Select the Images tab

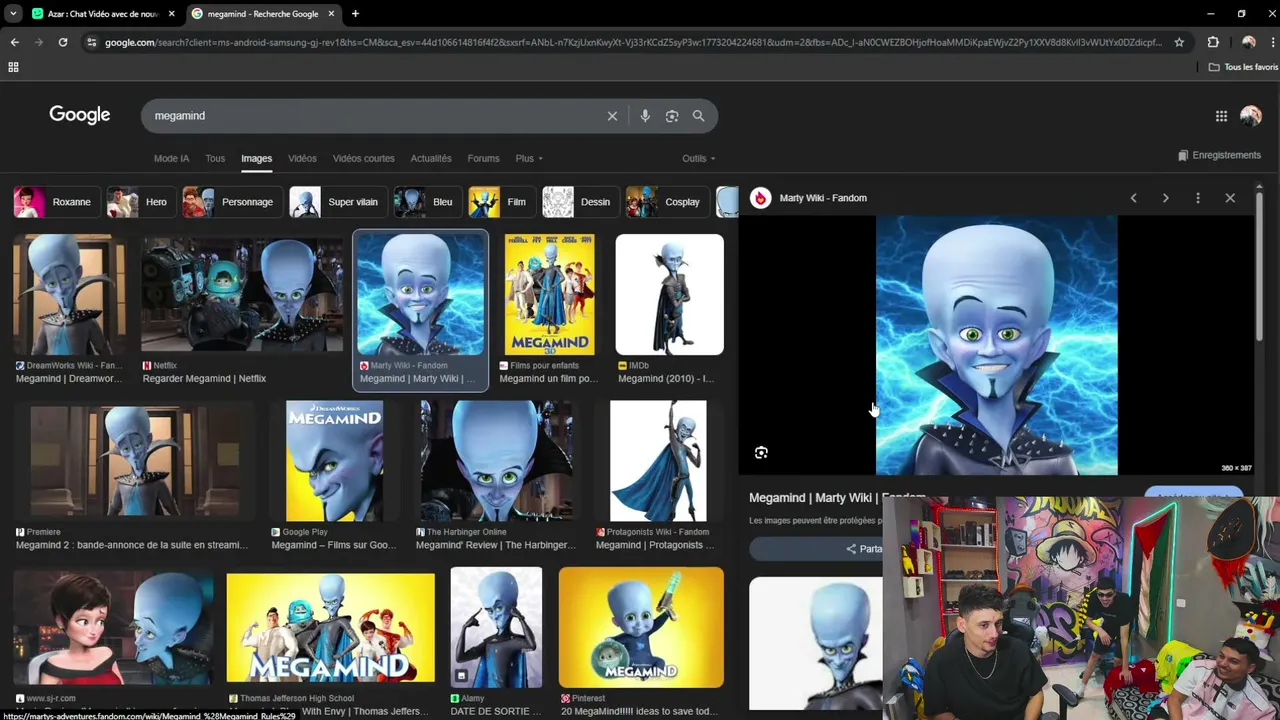[x=256, y=158]
